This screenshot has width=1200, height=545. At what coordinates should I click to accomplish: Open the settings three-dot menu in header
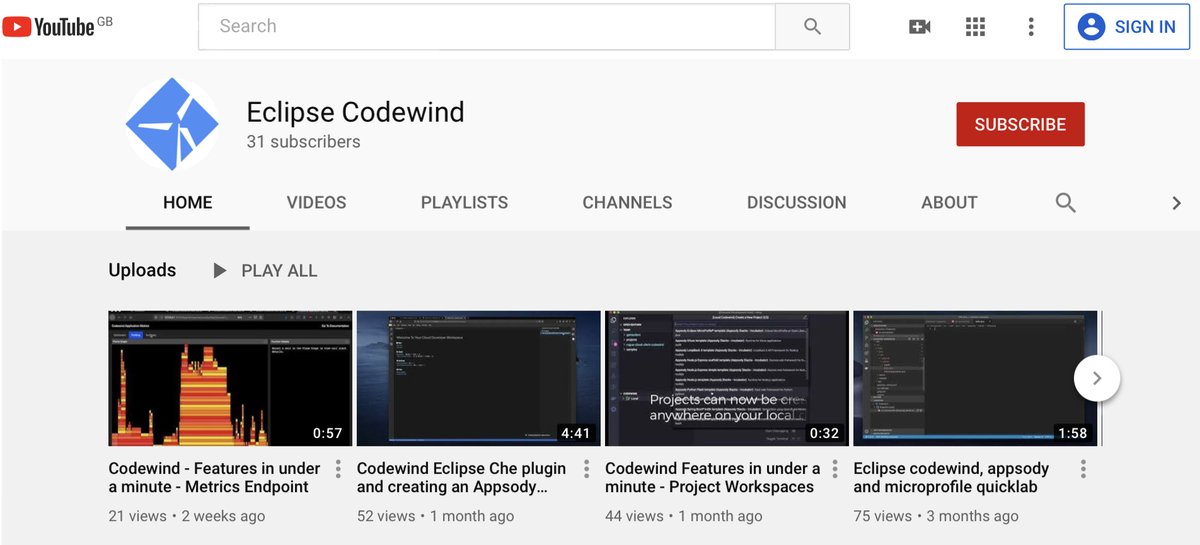point(1031,27)
